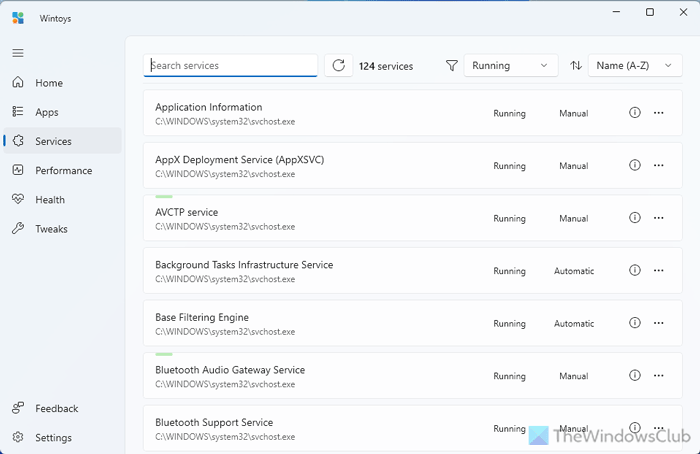Switch to the Performance section

(63, 170)
